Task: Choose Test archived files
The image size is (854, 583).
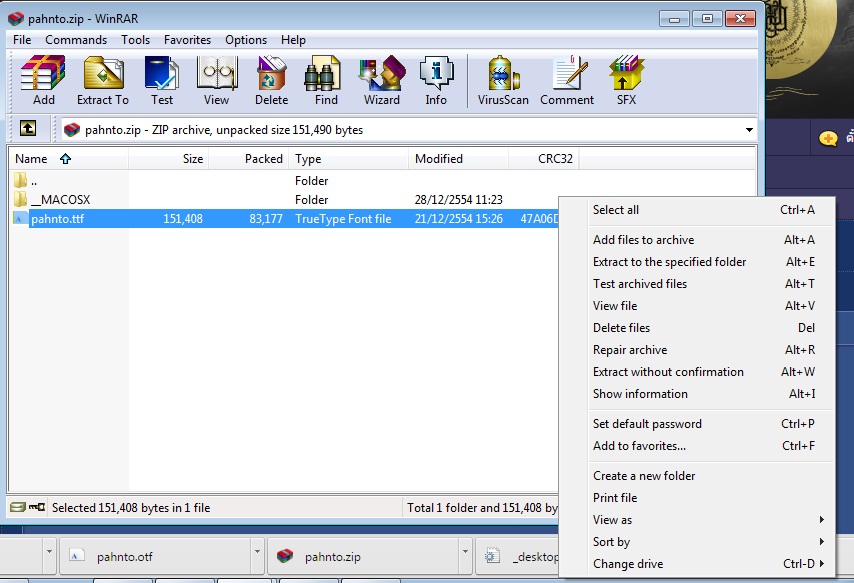Action: point(697,283)
